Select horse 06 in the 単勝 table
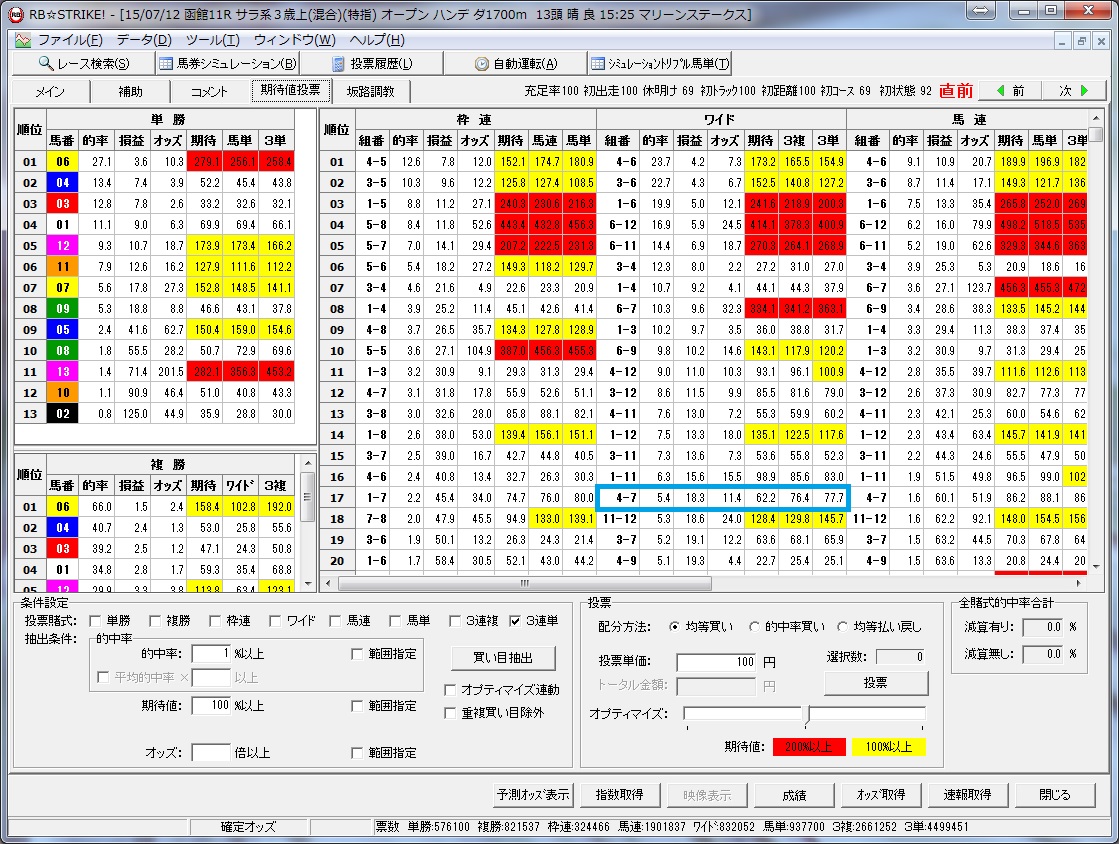1119x844 pixels. click(63, 162)
